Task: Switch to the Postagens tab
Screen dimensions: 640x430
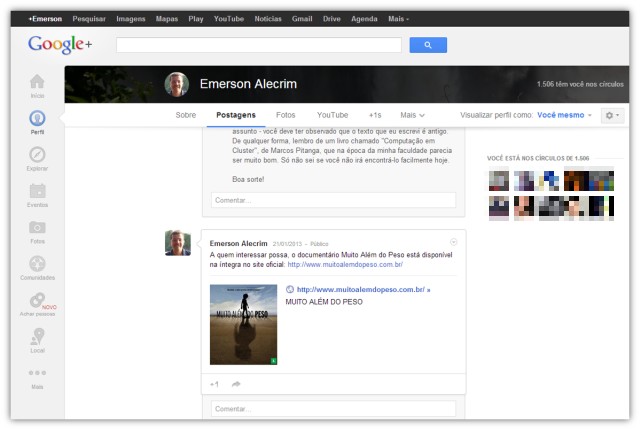Action: pos(236,115)
